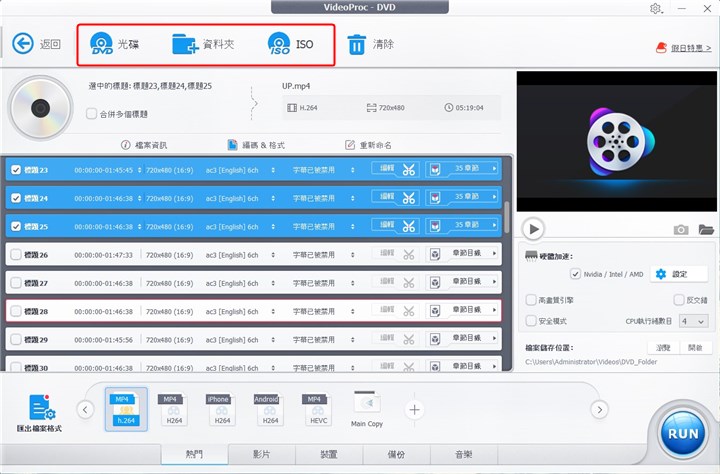Expand 35 章節 chapters for 標題23
This screenshot has height=474, width=720.
(494, 169)
